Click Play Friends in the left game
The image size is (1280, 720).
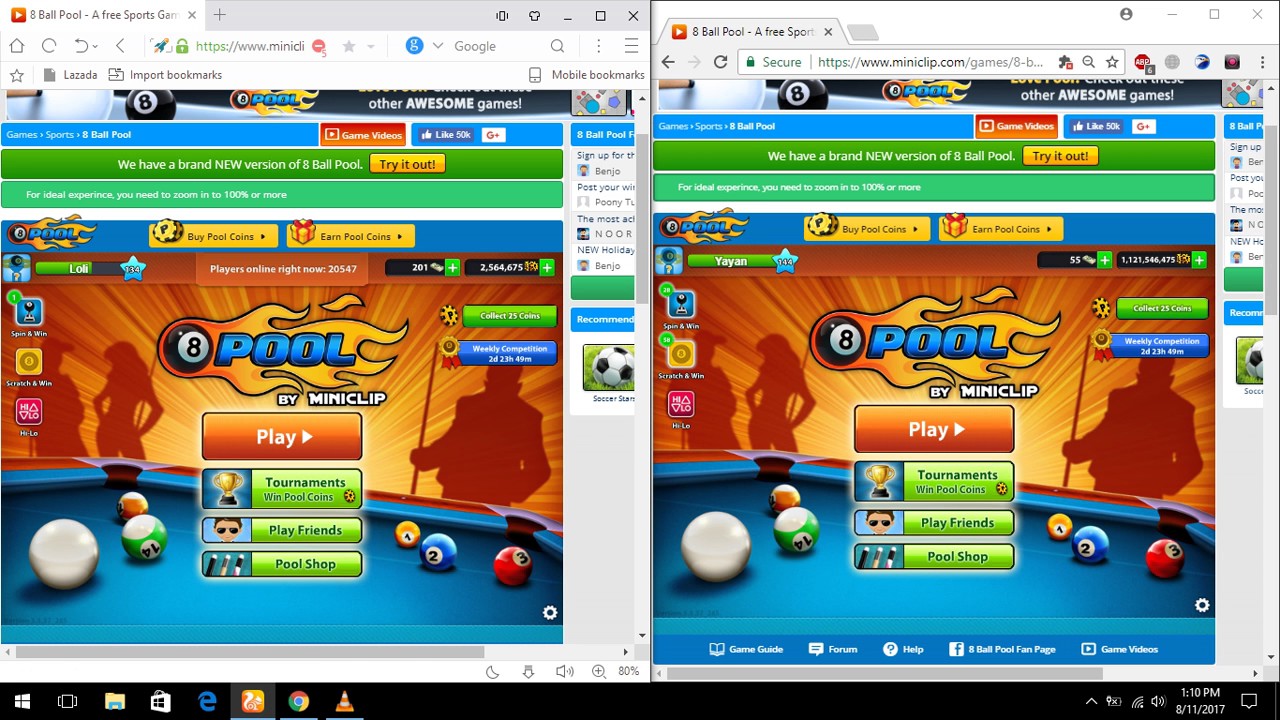click(x=282, y=530)
